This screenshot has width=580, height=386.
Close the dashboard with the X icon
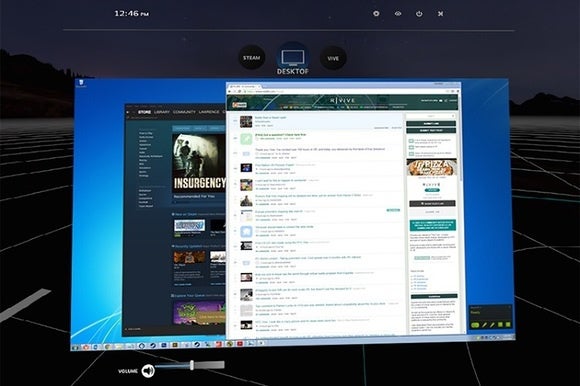click(x=440, y=14)
